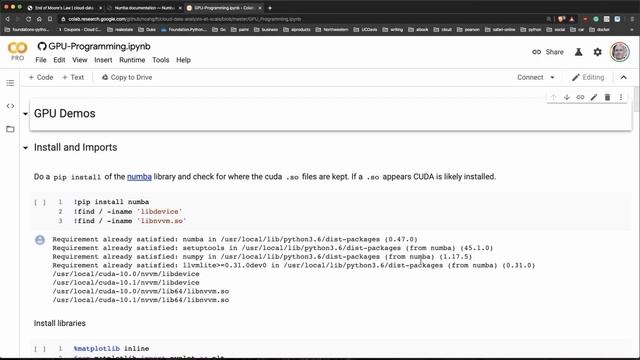Click the 'Install libraries' text
Image resolution: width=640 pixels, height=360 pixels.
coord(60,323)
